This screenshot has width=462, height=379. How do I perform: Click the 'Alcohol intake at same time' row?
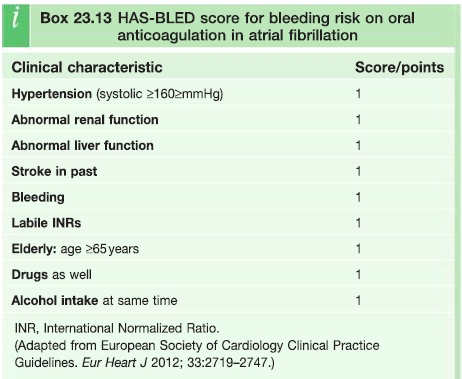click(228, 301)
